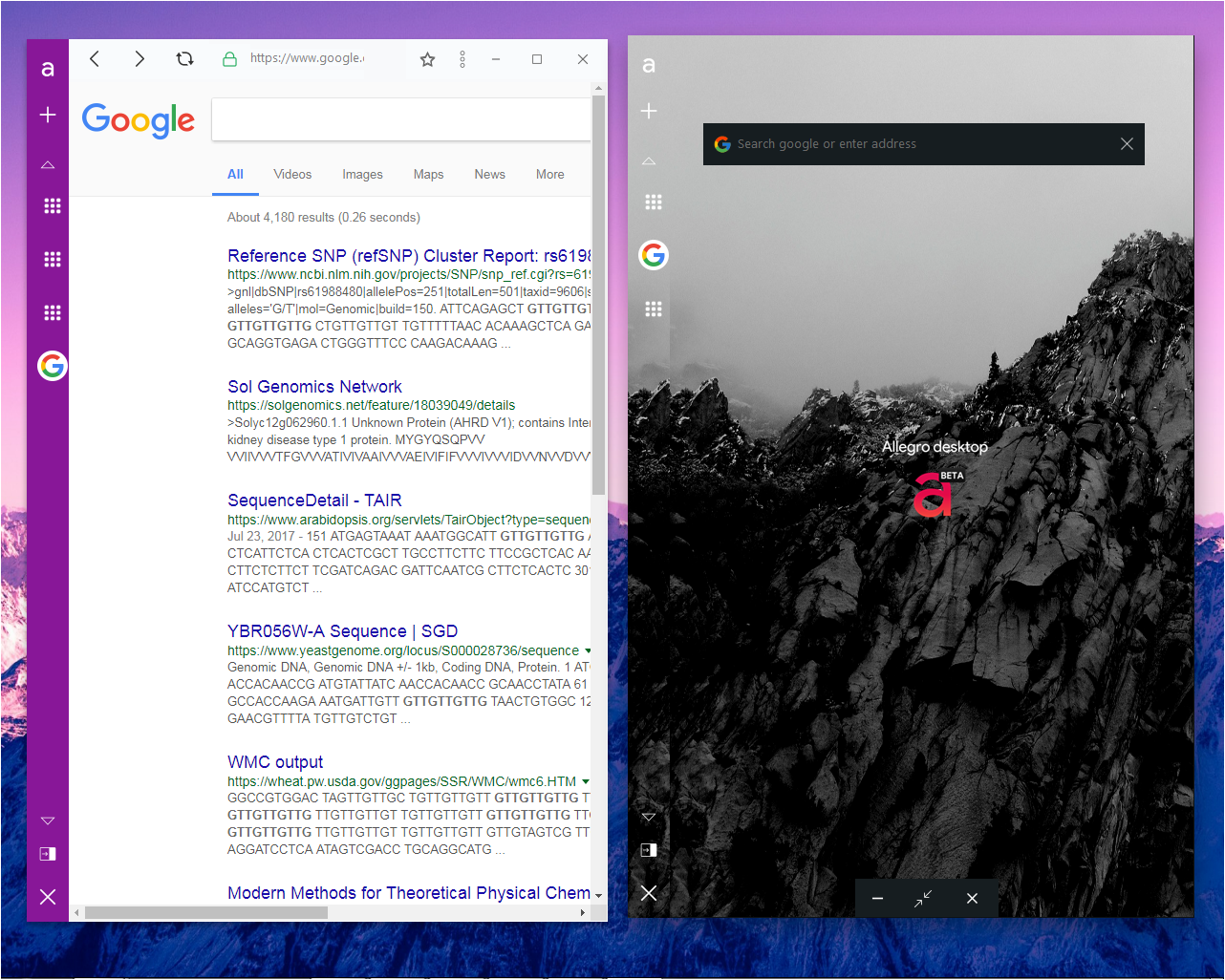
Task: Click the horizontal scrollbar of the results page
Action: 205,913
